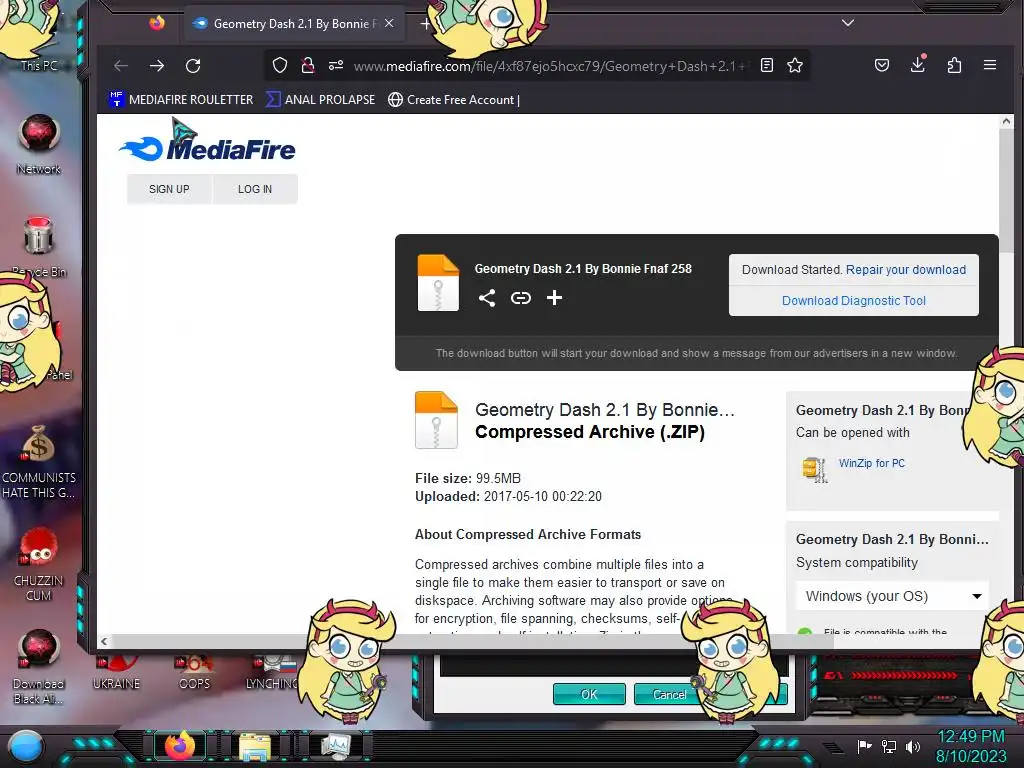Open the Firefox hamburger menu
The height and width of the screenshot is (768, 1024).
(x=990, y=65)
